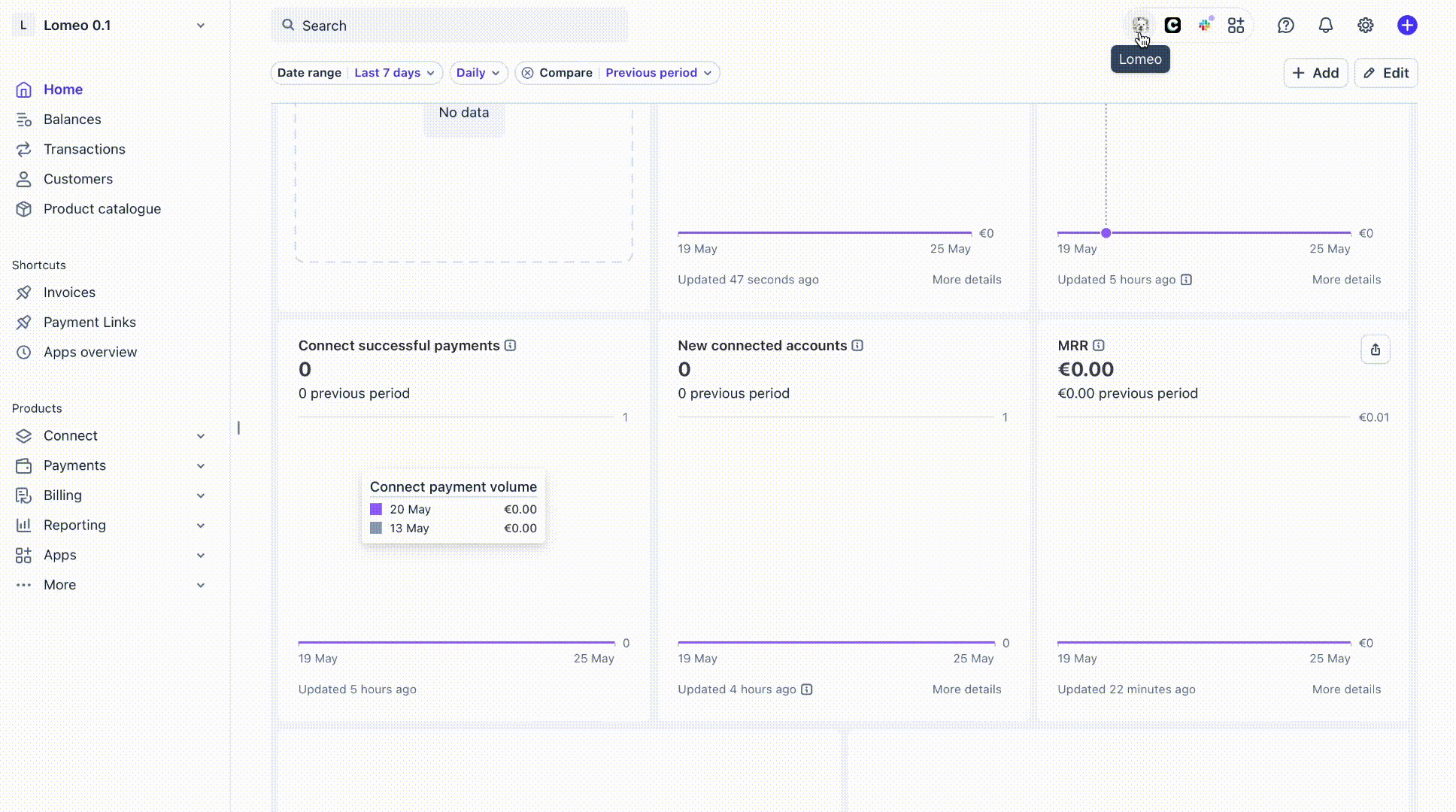Click the info icon next to MRR

(1099, 346)
